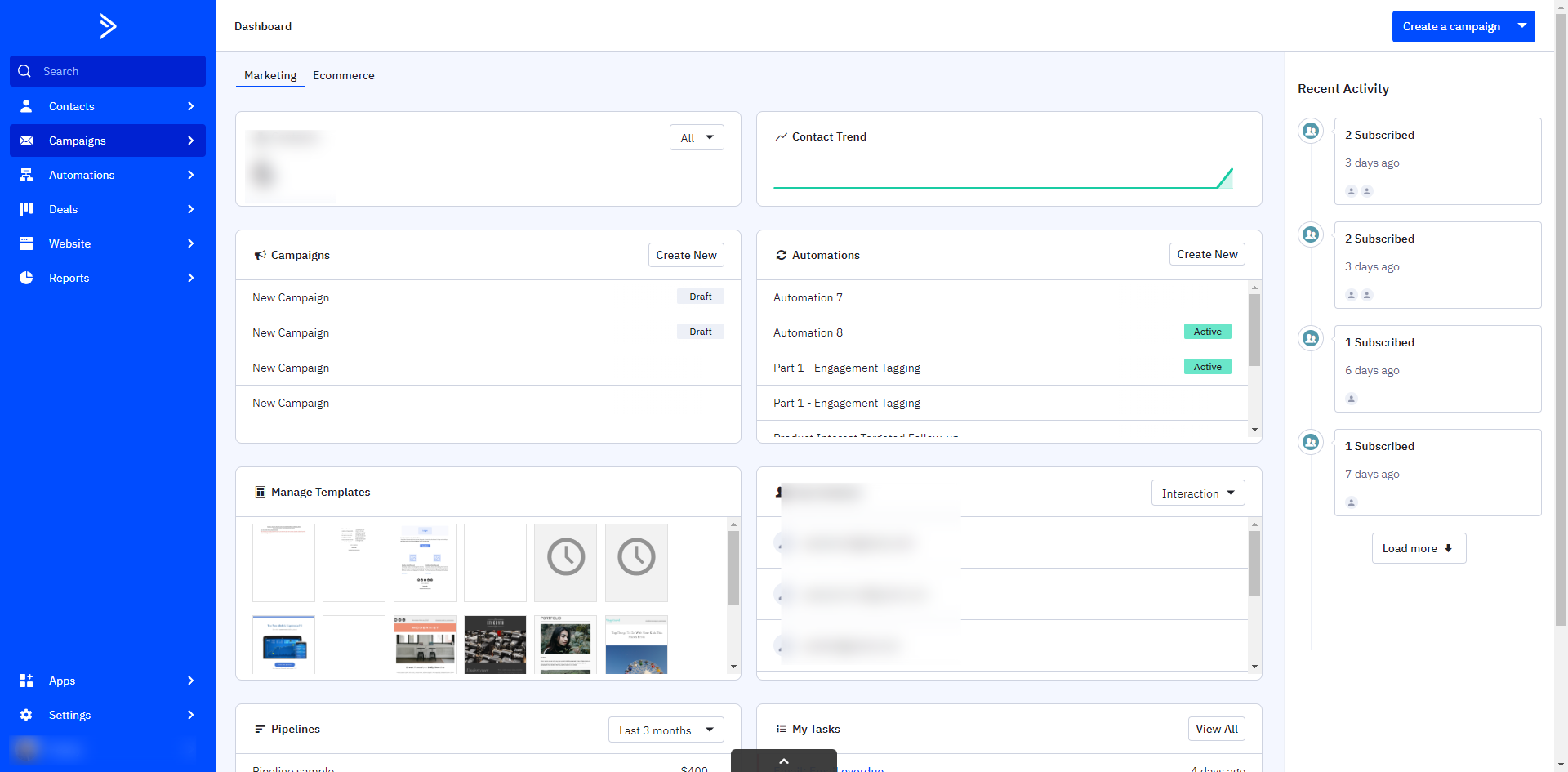Click the Automations sidebar icon
Image resolution: width=1568 pixels, height=772 pixels.
coord(26,175)
